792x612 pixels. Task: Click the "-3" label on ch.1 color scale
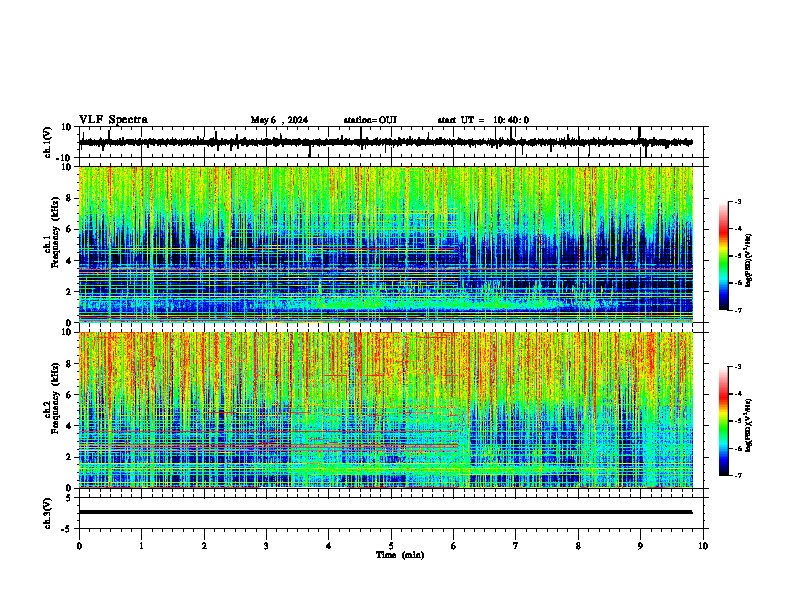[x=738, y=202]
